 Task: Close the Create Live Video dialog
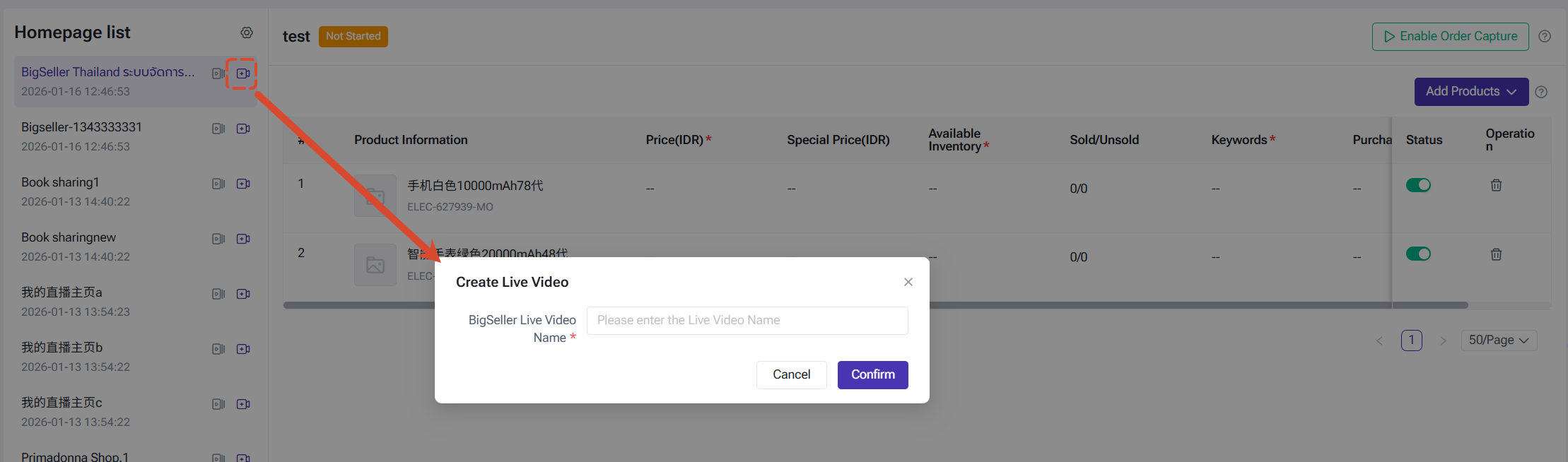pyautogui.click(x=908, y=282)
